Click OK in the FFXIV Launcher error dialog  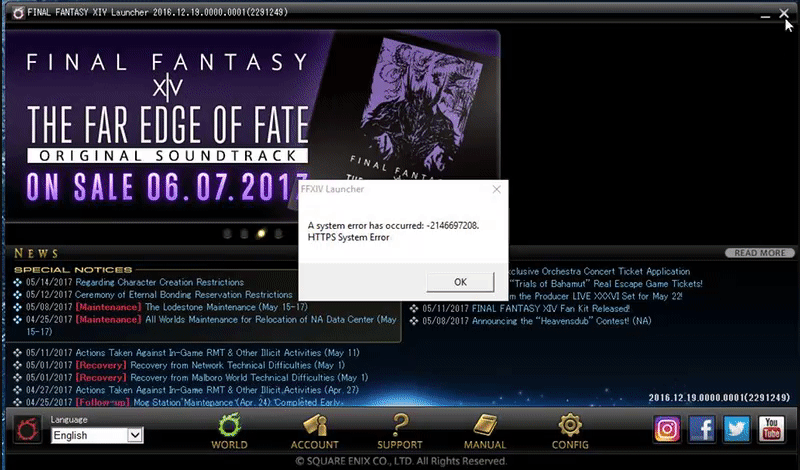click(x=460, y=282)
